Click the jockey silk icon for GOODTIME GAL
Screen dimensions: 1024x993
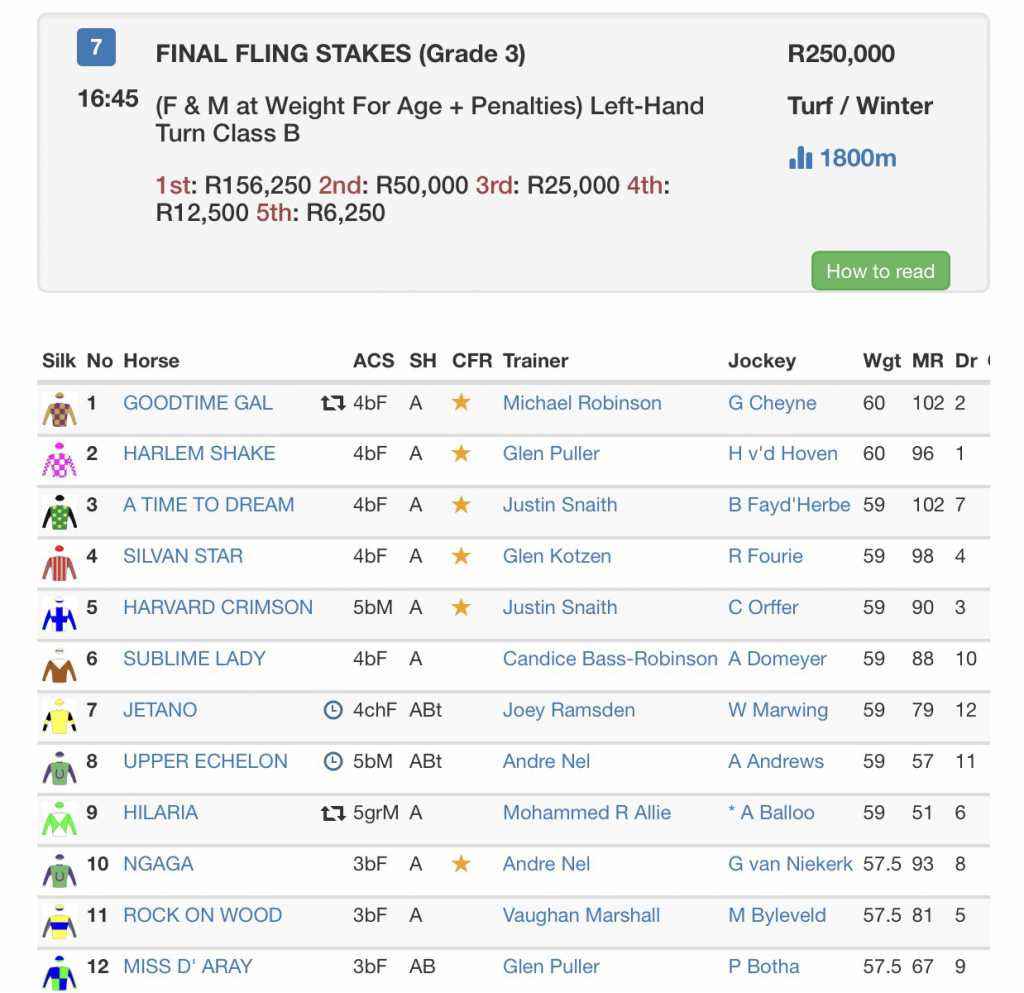[x=59, y=407]
